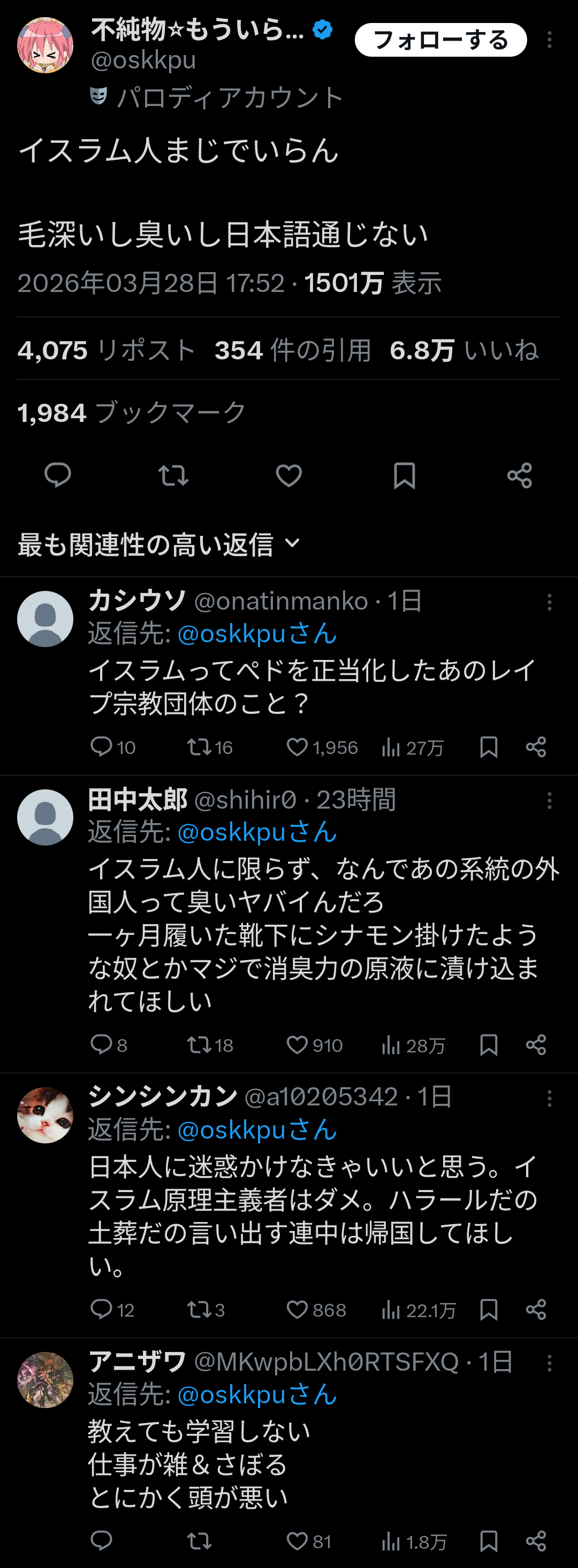Viewport: 578px width, 1568px height.
Task: Share シンシンカン's reply via share icon
Action: [x=536, y=1310]
